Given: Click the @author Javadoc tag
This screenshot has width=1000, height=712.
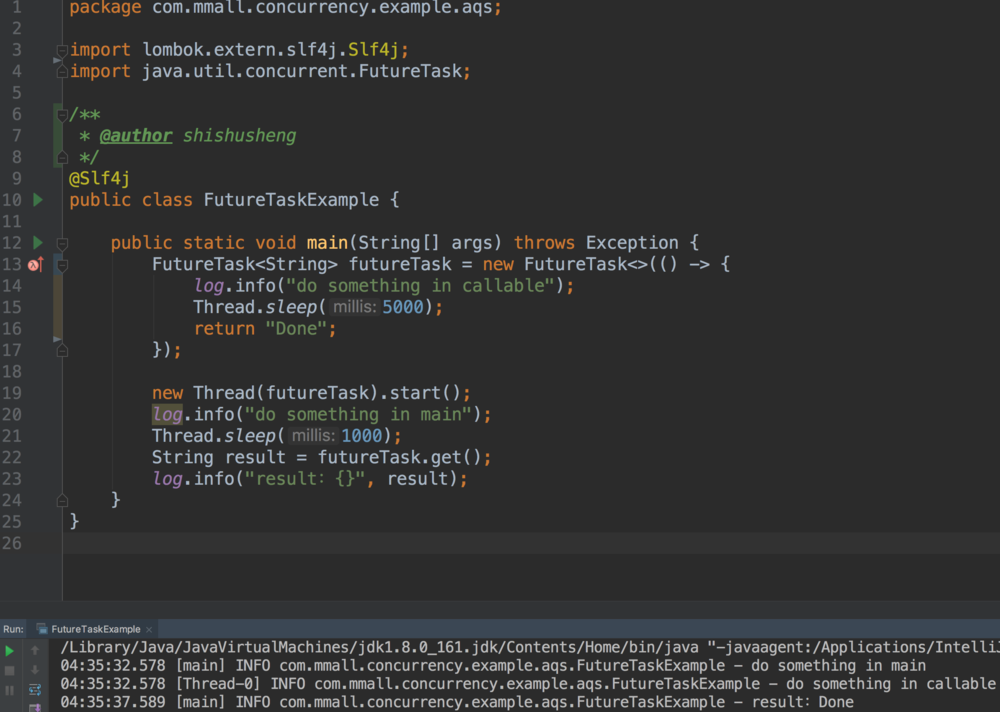Looking at the screenshot, I should pyautogui.click(x=136, y=136).
